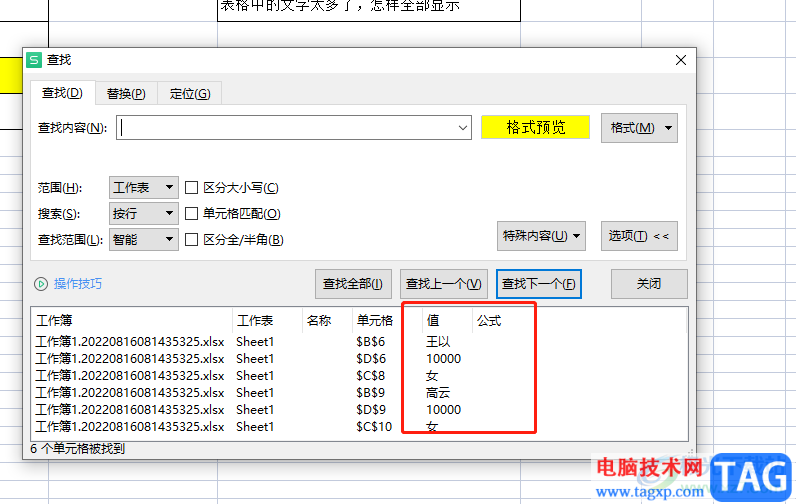Click the 查找上一个(V) button
This screenshot has width=796, height=504.
[444, 284]
